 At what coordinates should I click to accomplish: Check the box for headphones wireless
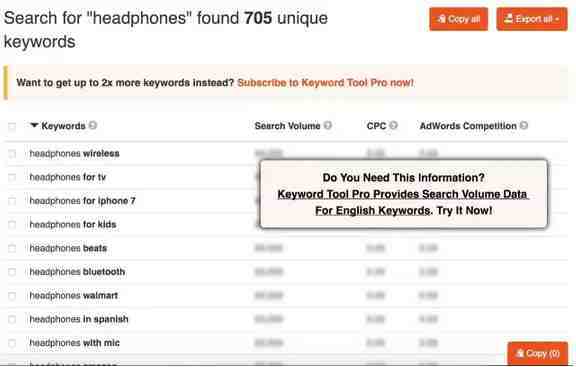(x=12, y=154)
